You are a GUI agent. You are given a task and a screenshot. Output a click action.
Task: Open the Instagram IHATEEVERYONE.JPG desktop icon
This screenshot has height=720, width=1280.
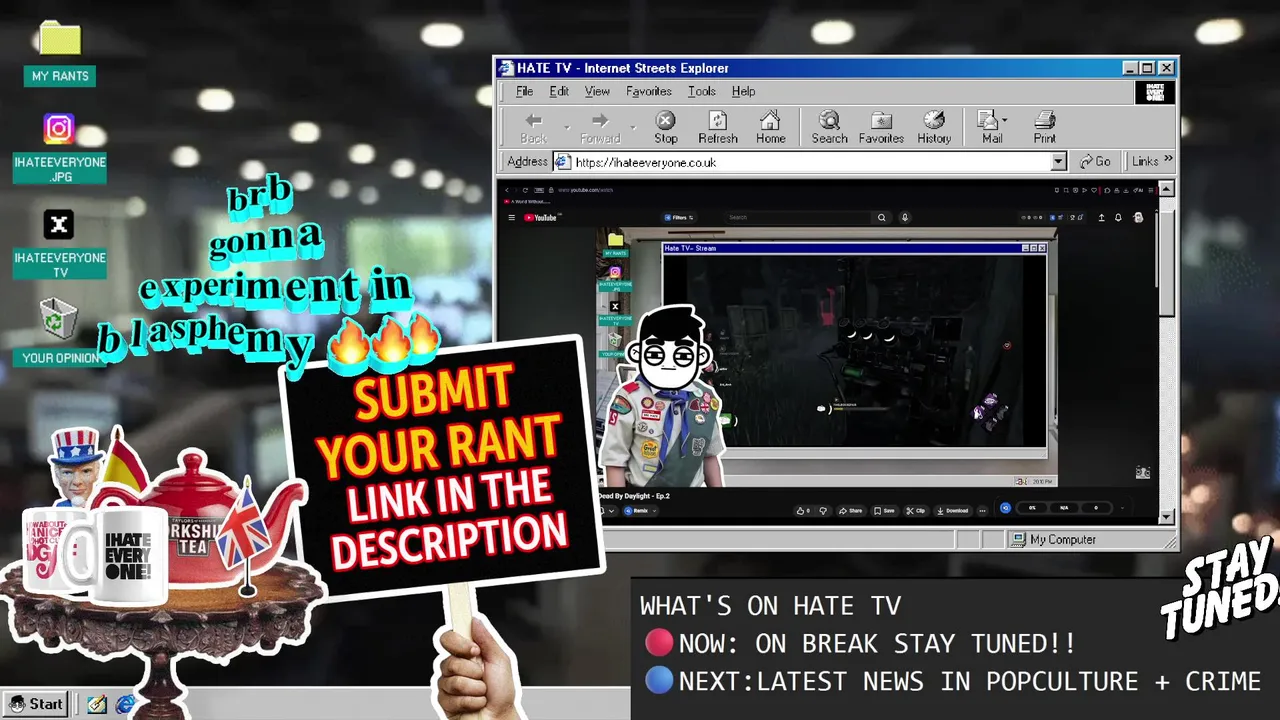click(59, 129)
